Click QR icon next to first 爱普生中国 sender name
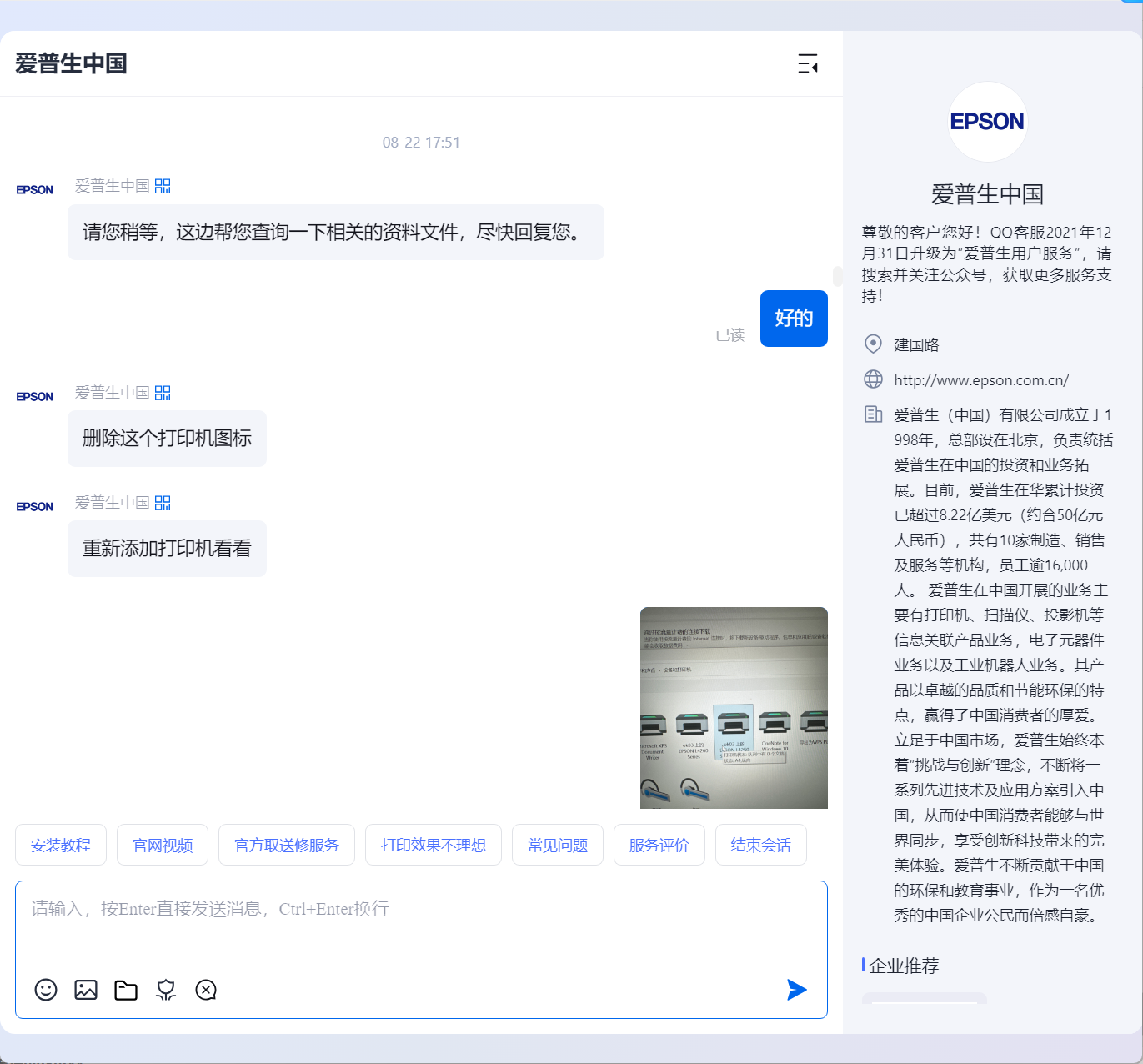The image size is (1143, 1064). (163, 186)
